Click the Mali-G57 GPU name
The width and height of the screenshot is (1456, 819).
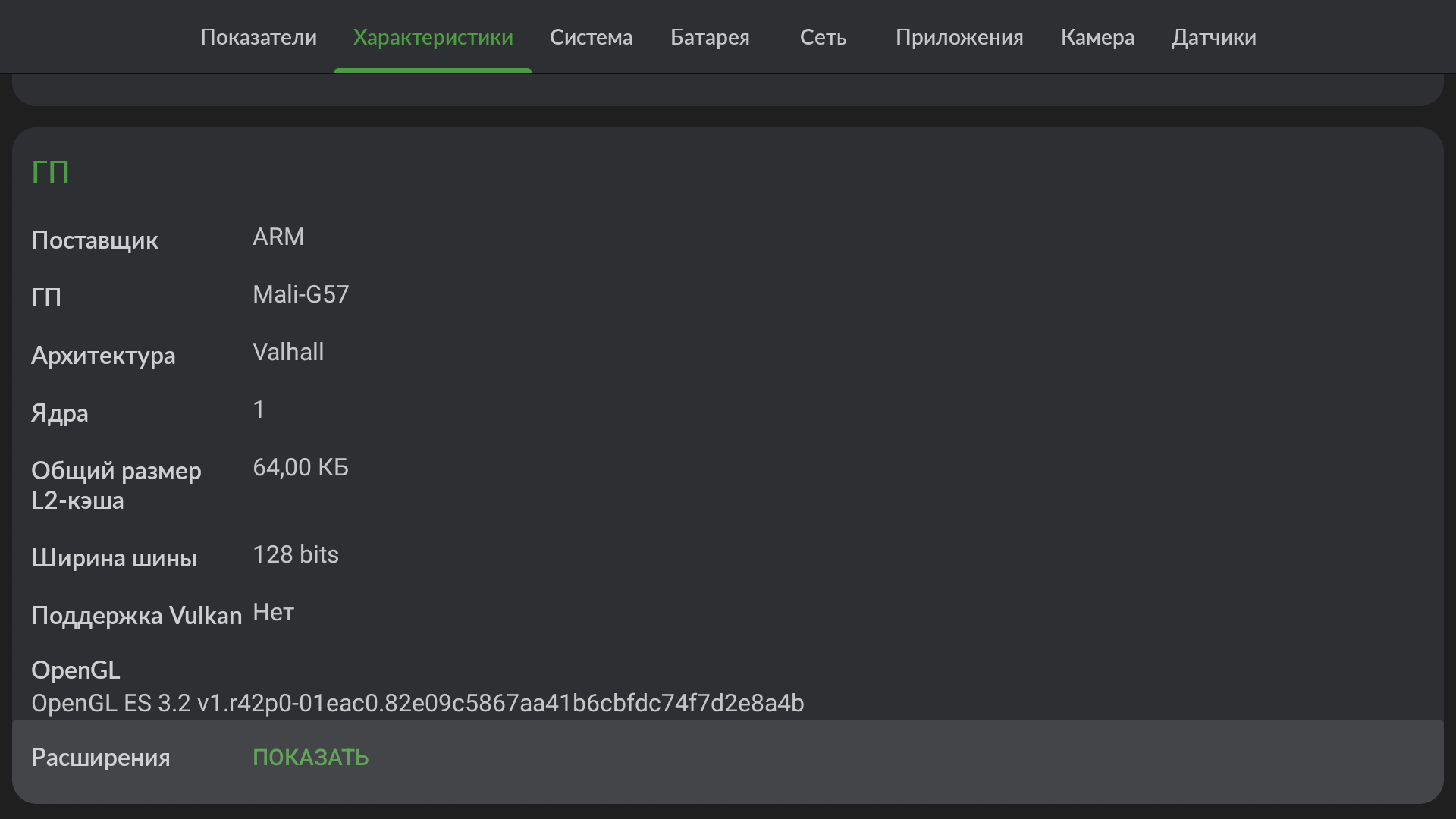[x=300, y=294]
